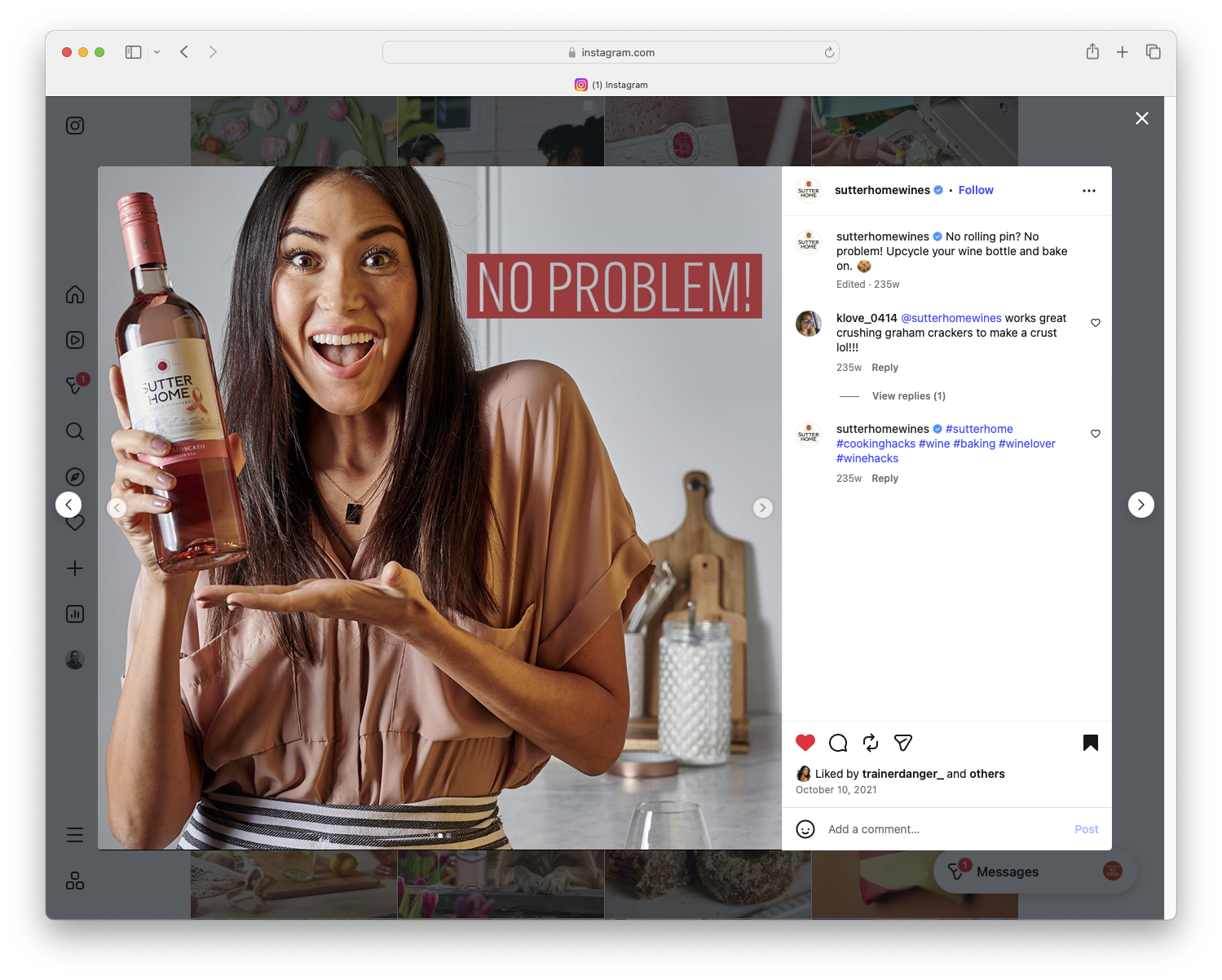The height and width of the screenshot is (980, 1222).
Task: Click repost icon under post
Action: coord(871,743)
